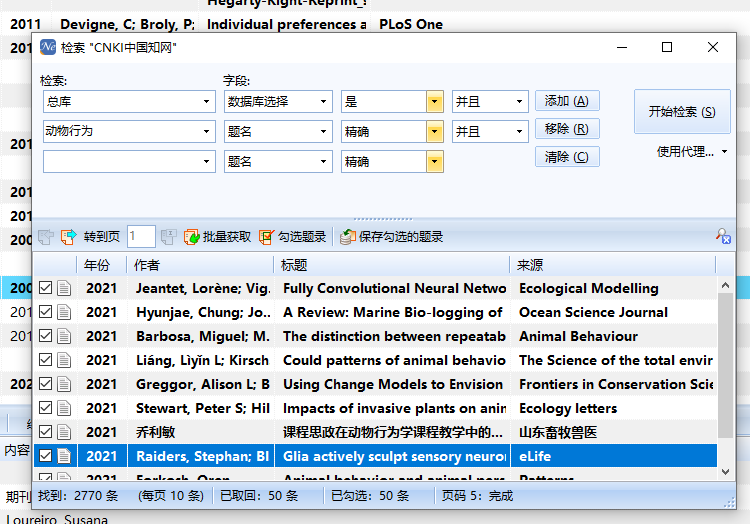Open first row 并且 operator dropdown

coord(519,101)
